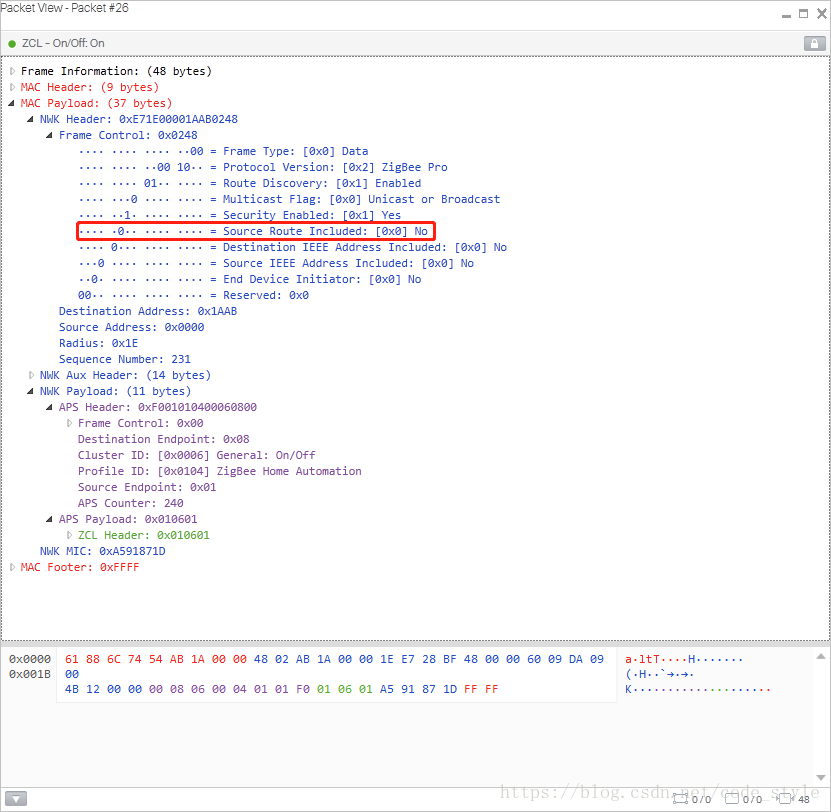Select Destination Address 0x1AAB row

click(x=148, y=311)
